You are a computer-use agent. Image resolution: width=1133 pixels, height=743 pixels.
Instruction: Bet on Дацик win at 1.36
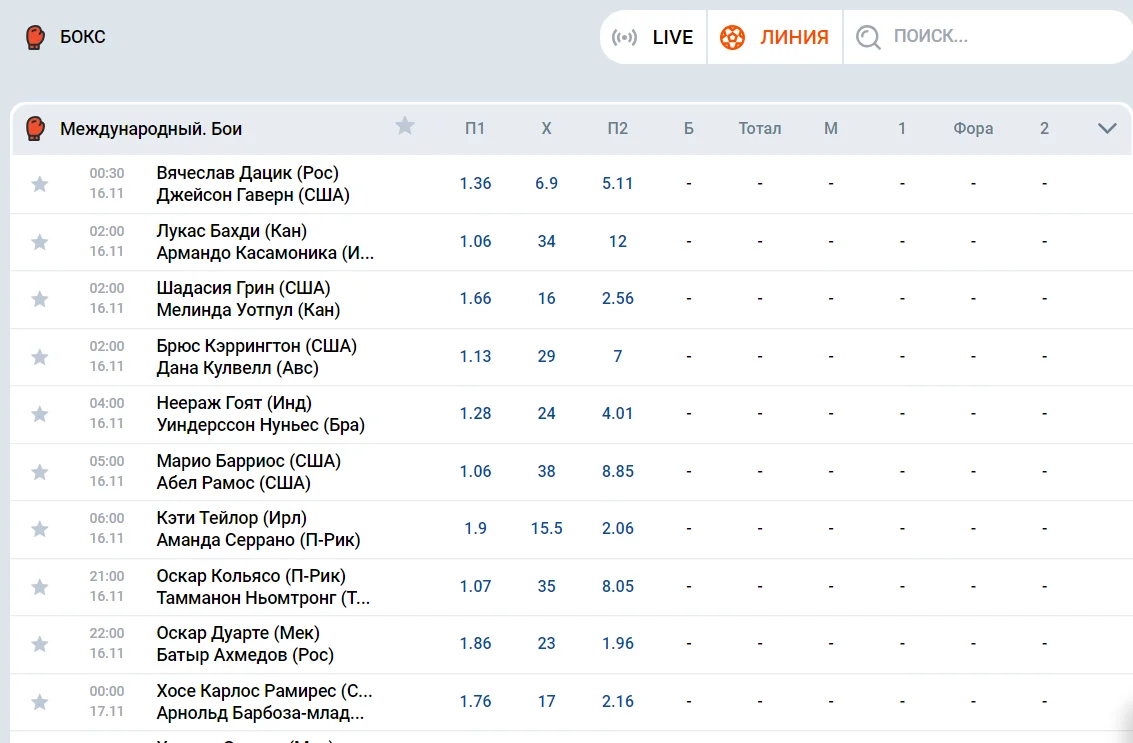click(x=475, y=184)
